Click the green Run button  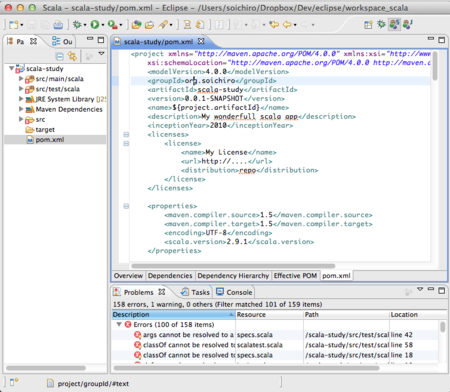click(95, 24)
